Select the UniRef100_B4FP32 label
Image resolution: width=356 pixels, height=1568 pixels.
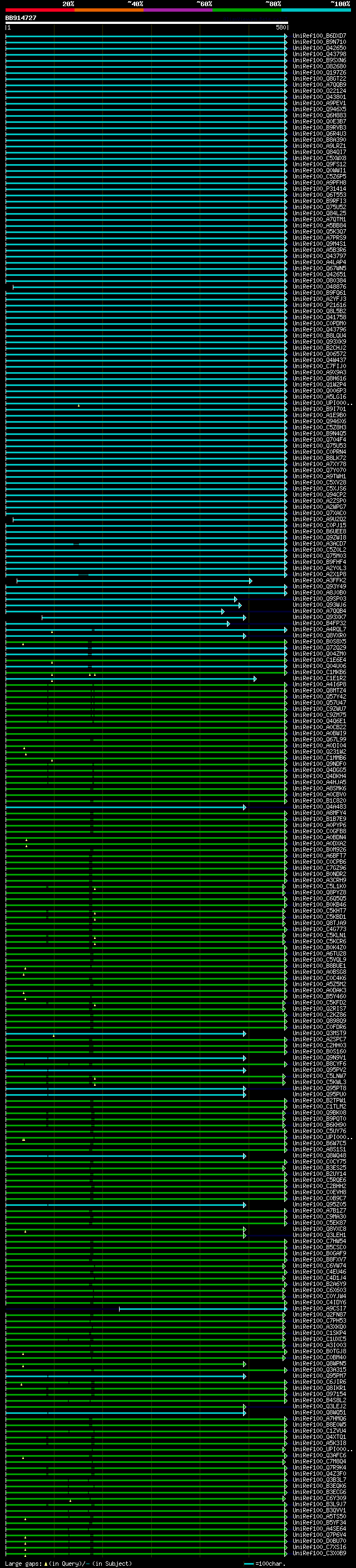click(x=319, y=624)
